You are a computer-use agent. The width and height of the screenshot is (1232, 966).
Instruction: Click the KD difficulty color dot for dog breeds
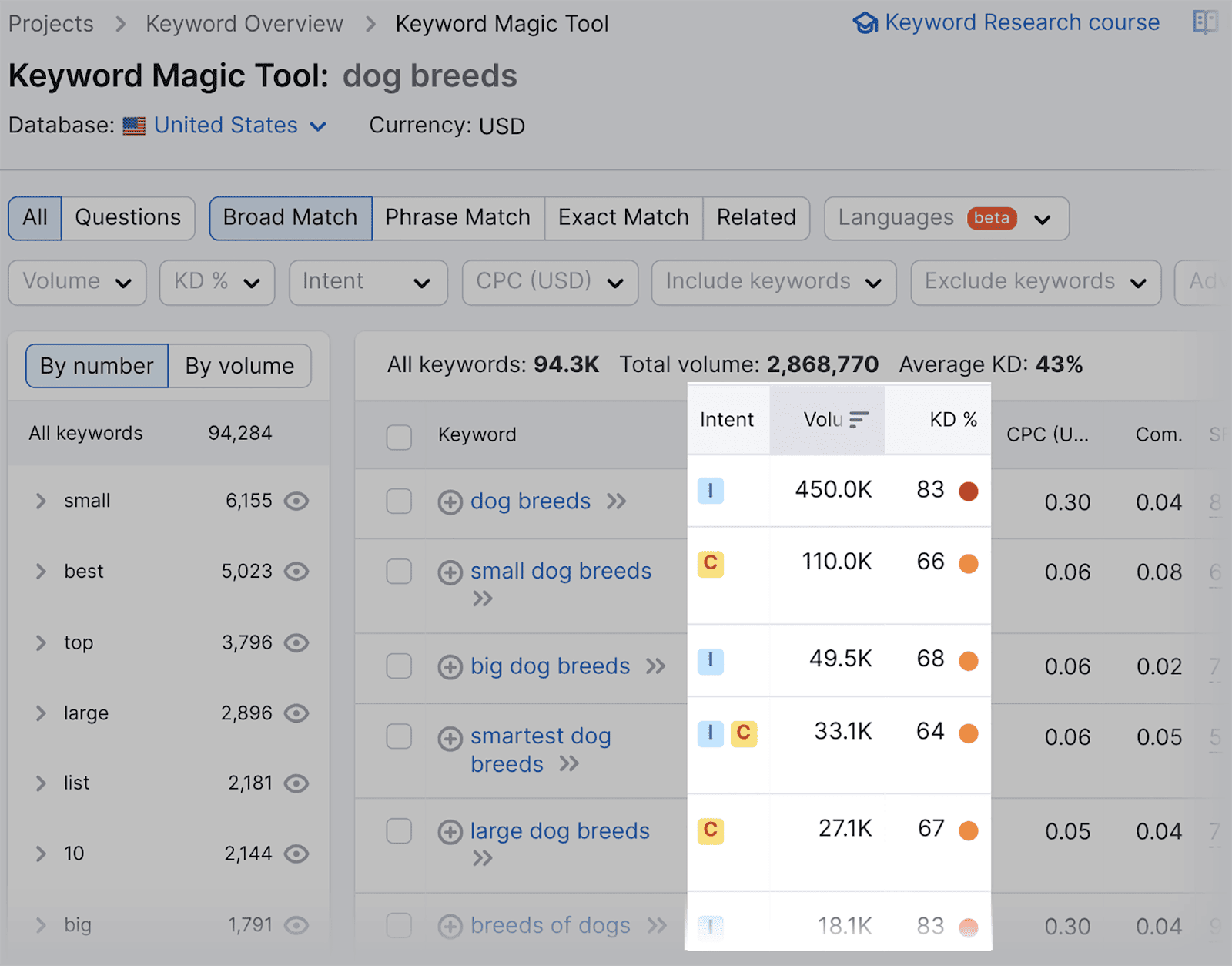point(969,490)
